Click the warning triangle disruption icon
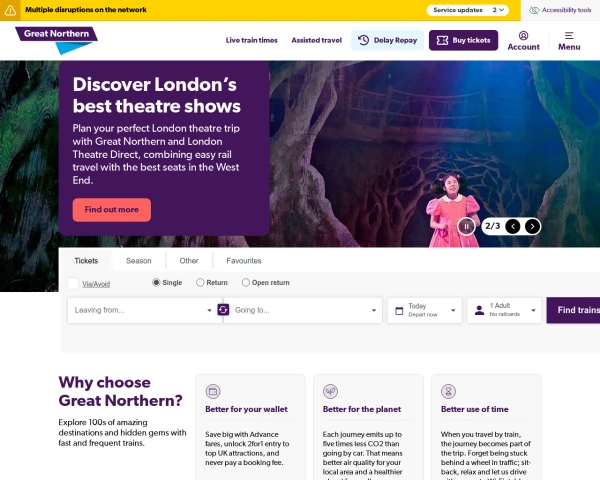Screen dimensions: 600x480 [10, 10]
